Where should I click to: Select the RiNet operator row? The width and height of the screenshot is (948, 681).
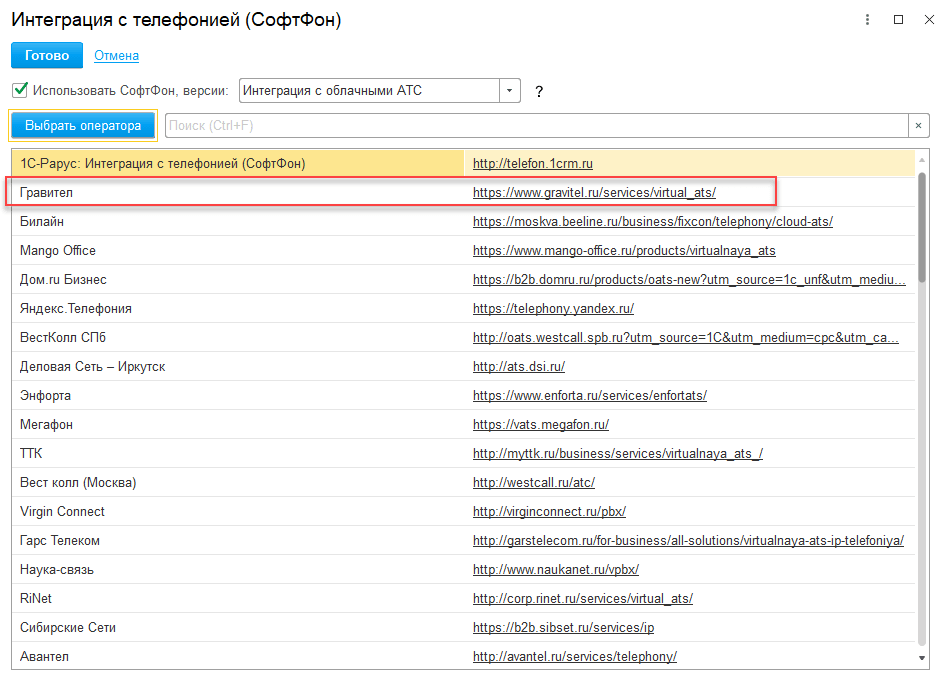click(x=463, y=599)
